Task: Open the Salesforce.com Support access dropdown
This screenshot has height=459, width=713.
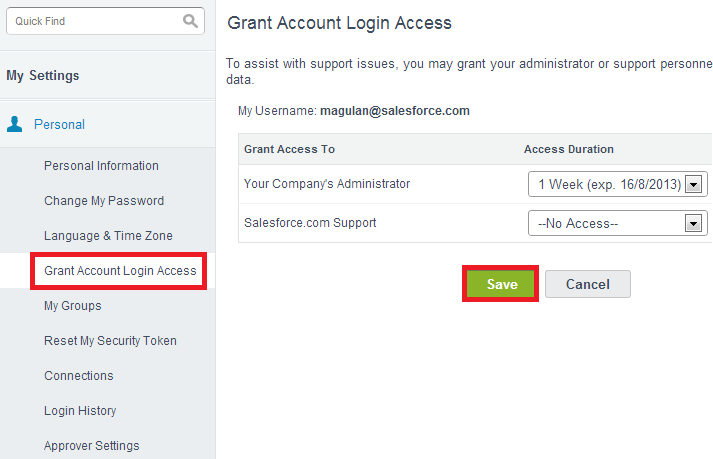Action: 608,223
